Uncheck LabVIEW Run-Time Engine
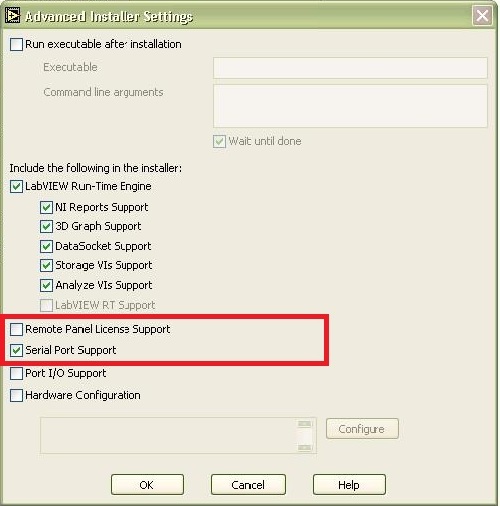The image size is (500, 506). point(16,186)
